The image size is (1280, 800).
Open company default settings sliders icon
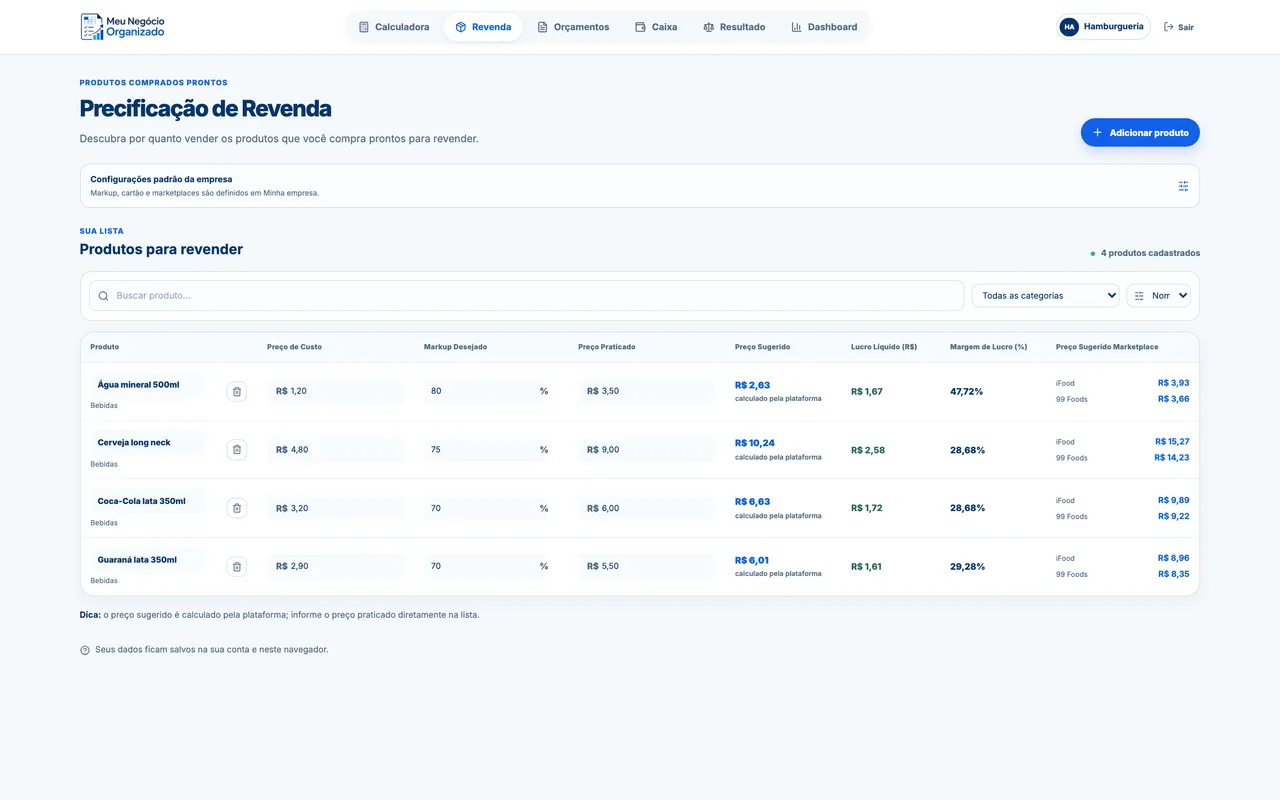pos(1183,186)
